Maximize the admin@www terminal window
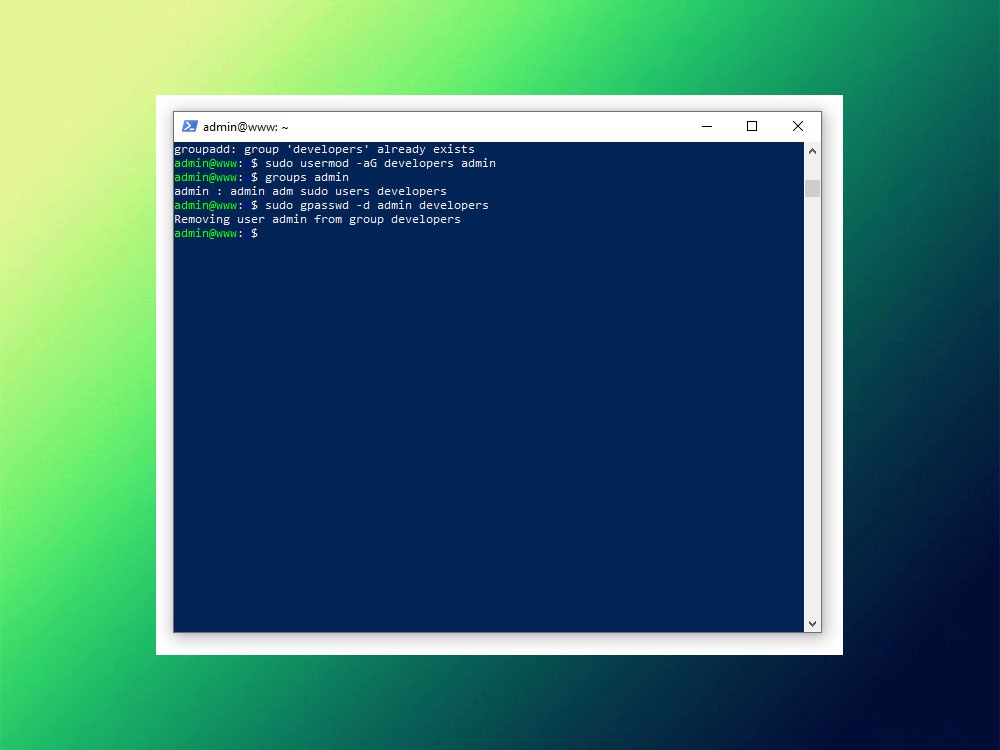 point(752,126)
